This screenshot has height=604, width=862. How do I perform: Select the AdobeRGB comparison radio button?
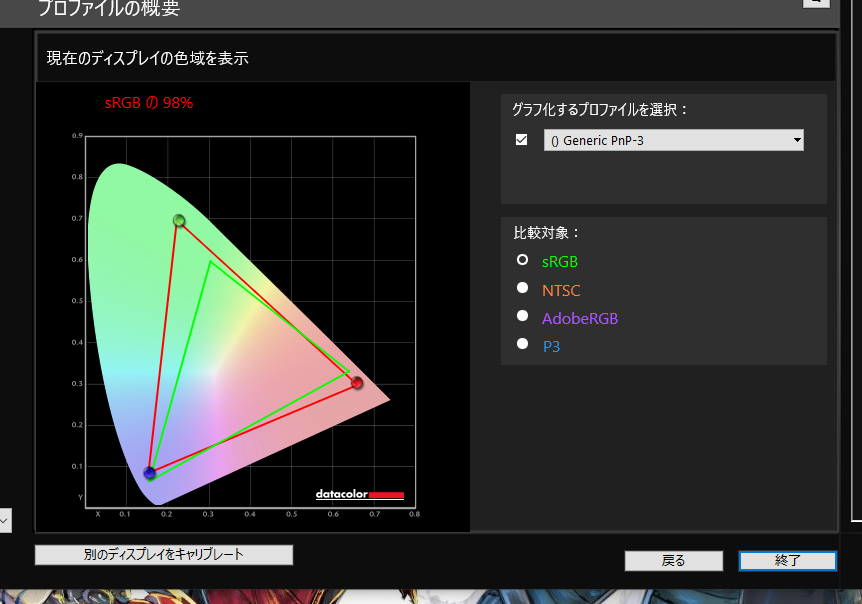point(522,316)
